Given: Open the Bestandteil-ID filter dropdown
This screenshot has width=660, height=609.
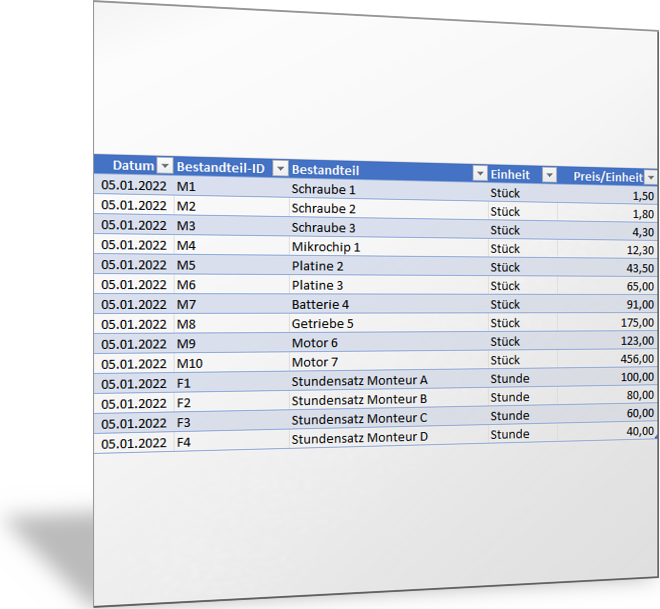Looking at the screenshot, I should pos(280,168).
